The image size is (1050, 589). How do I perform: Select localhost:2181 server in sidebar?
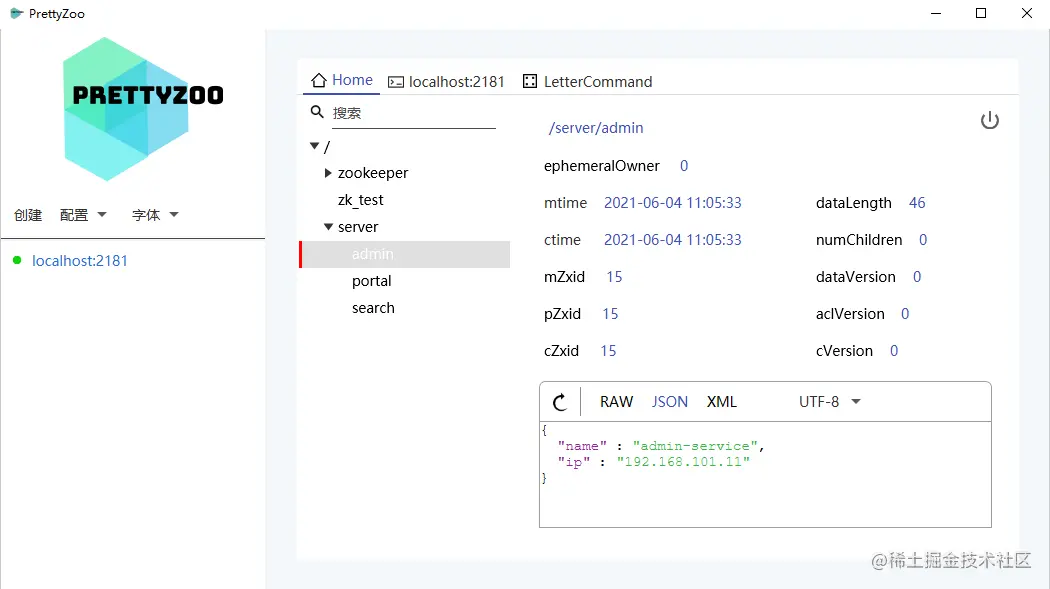coord(80,260)
